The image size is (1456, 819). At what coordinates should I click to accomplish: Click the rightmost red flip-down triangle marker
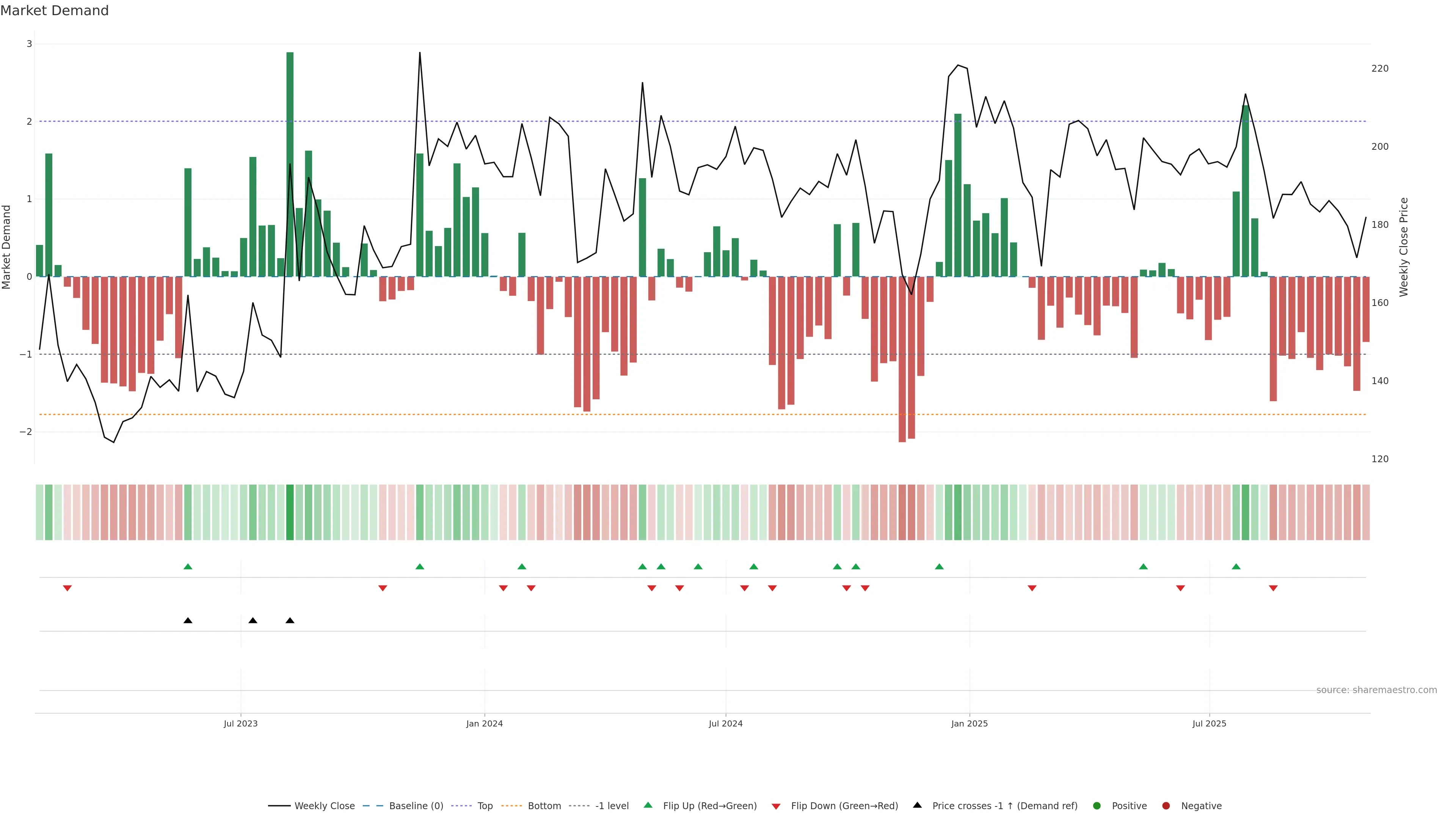(1274, 588)
